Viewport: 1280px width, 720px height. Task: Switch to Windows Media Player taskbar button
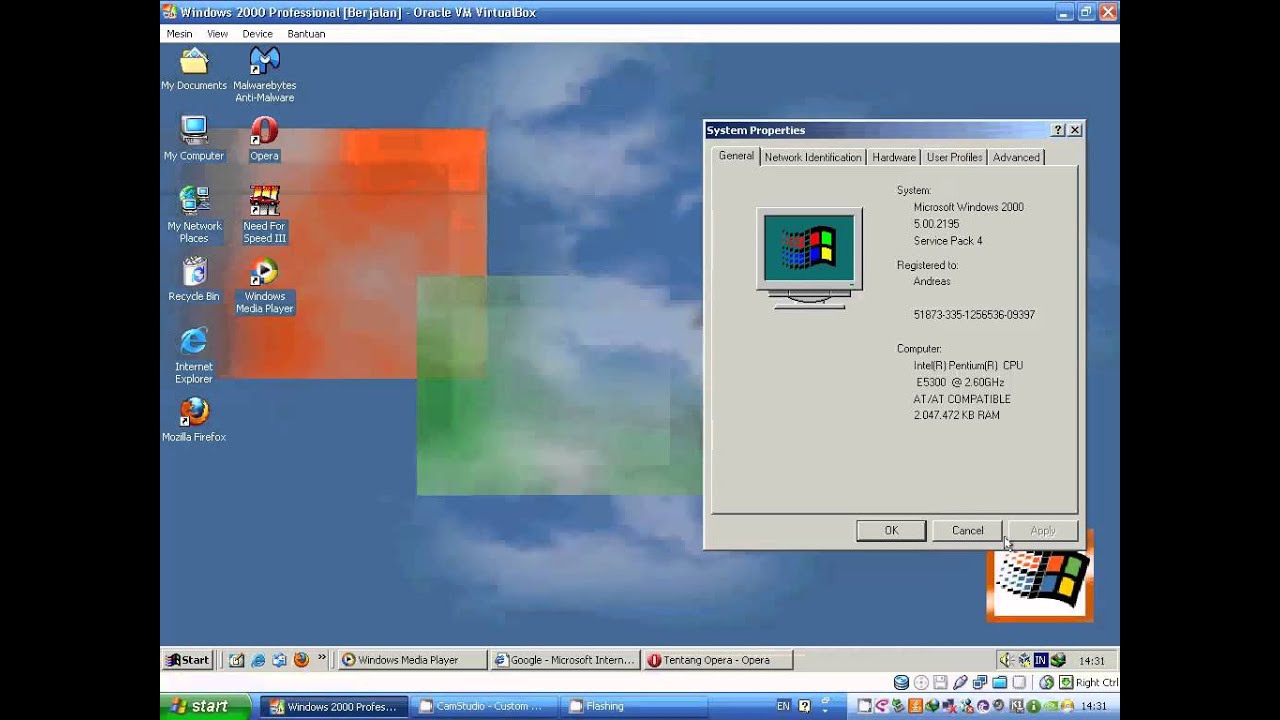(411, 660)
